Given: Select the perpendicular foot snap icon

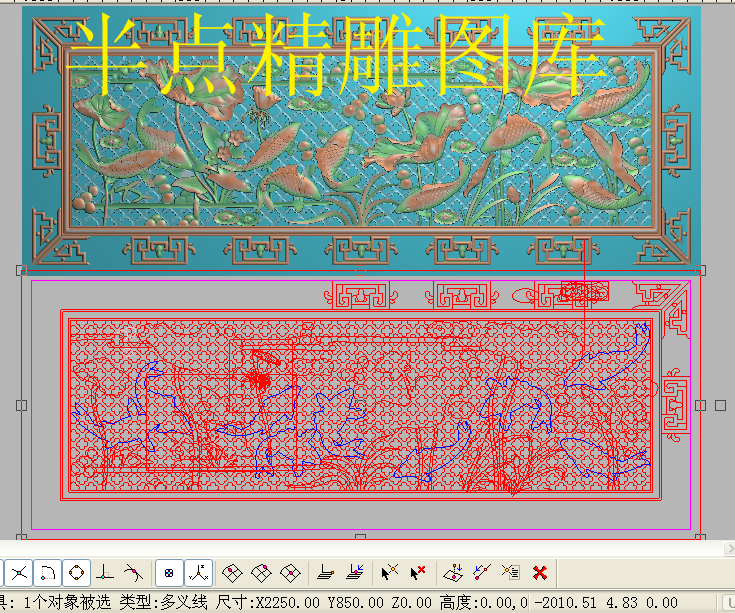Looking at the screenshot, I should [x=105, y=573].
